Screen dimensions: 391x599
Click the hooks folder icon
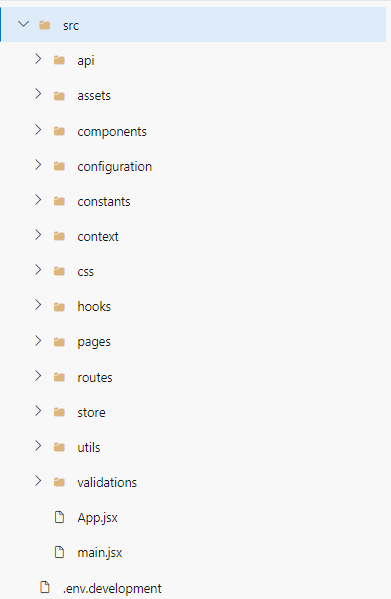pos(59,307)
